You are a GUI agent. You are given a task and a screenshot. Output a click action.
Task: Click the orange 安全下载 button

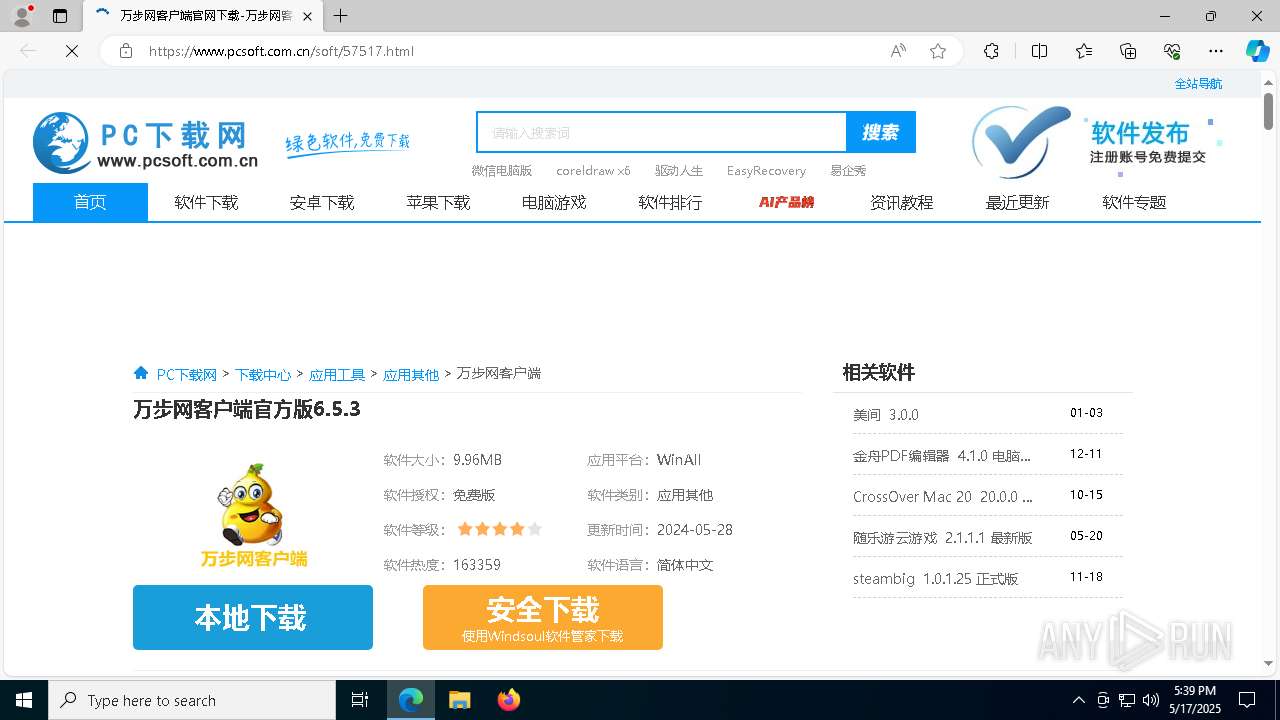pyautogui.click(x=543, y=618)
